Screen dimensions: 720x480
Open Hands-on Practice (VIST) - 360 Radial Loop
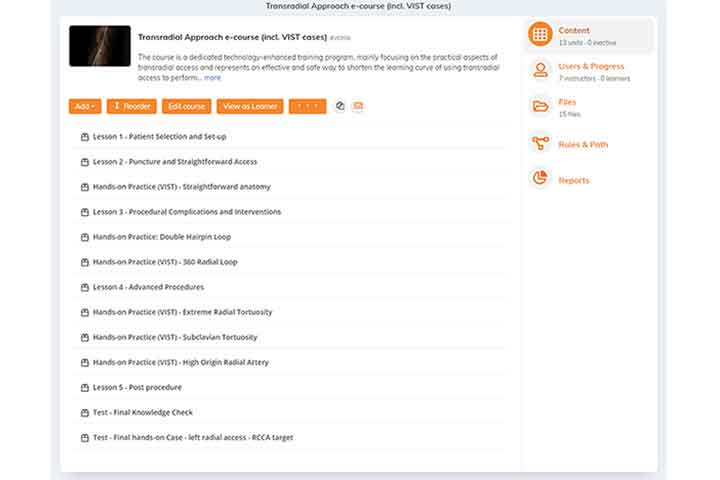pyautogui.click(x=165, y=262)
